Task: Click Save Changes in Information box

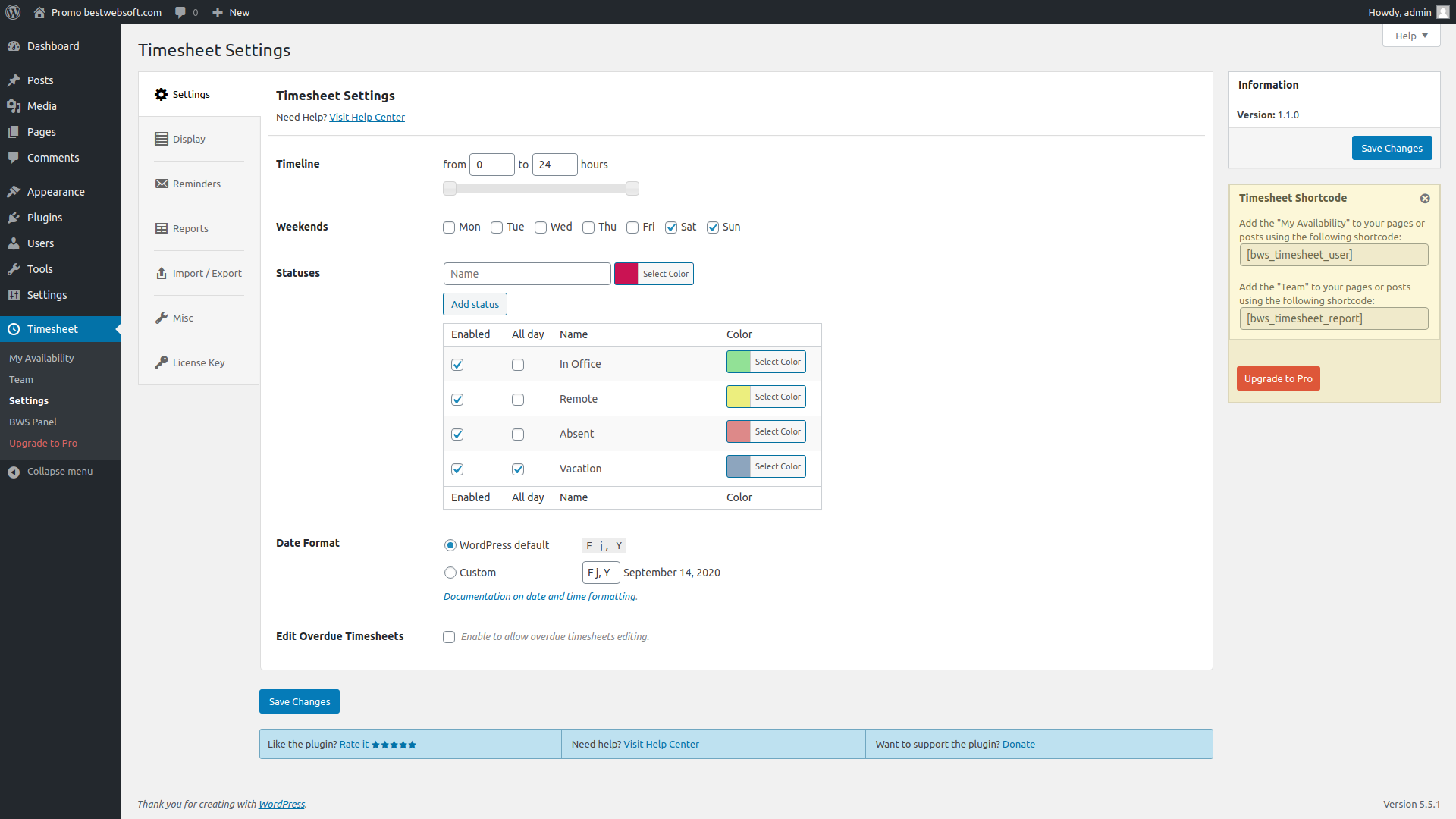Action: coord(1392,148)
